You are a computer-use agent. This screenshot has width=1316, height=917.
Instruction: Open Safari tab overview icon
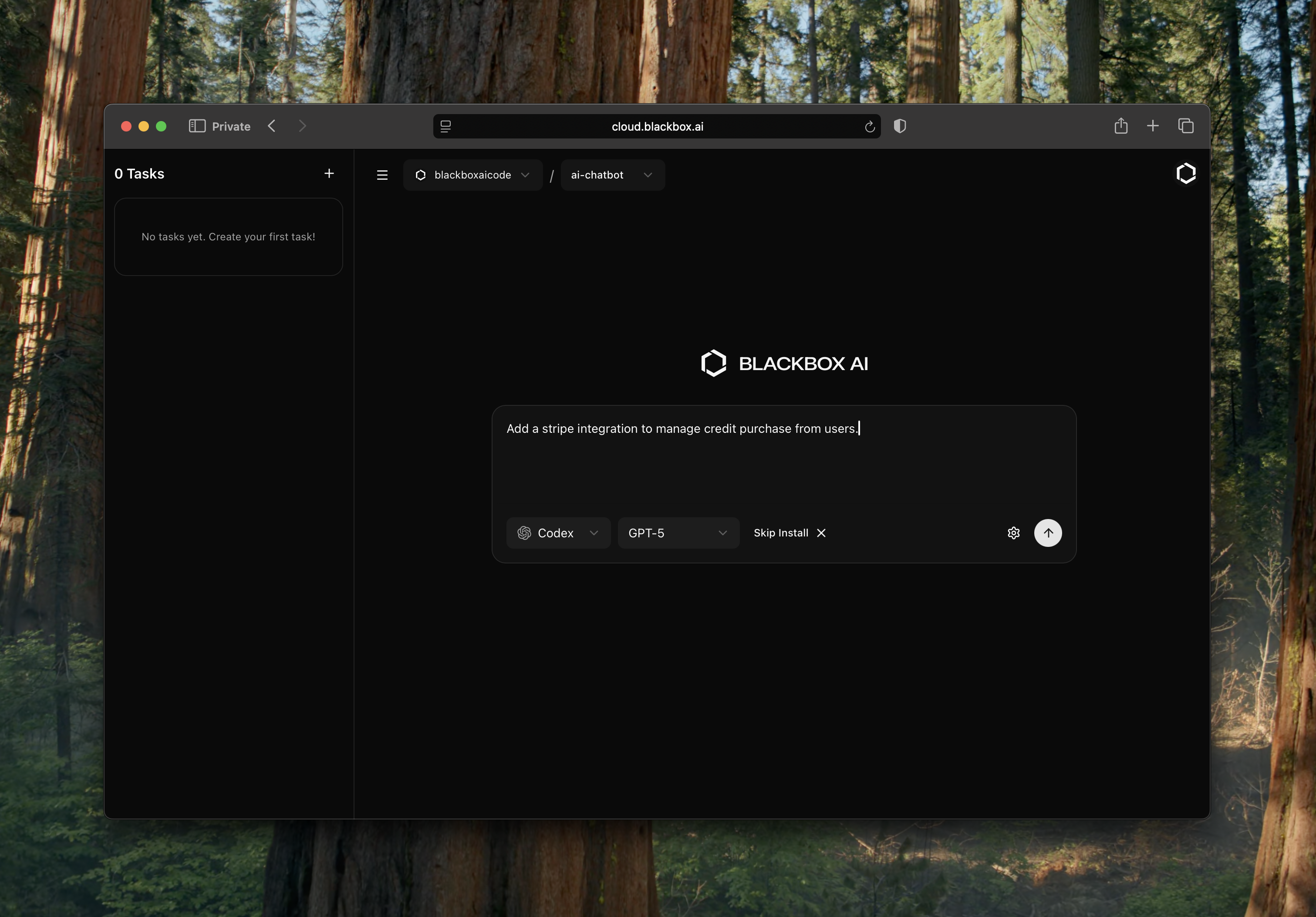click(x=1185, y=126)
